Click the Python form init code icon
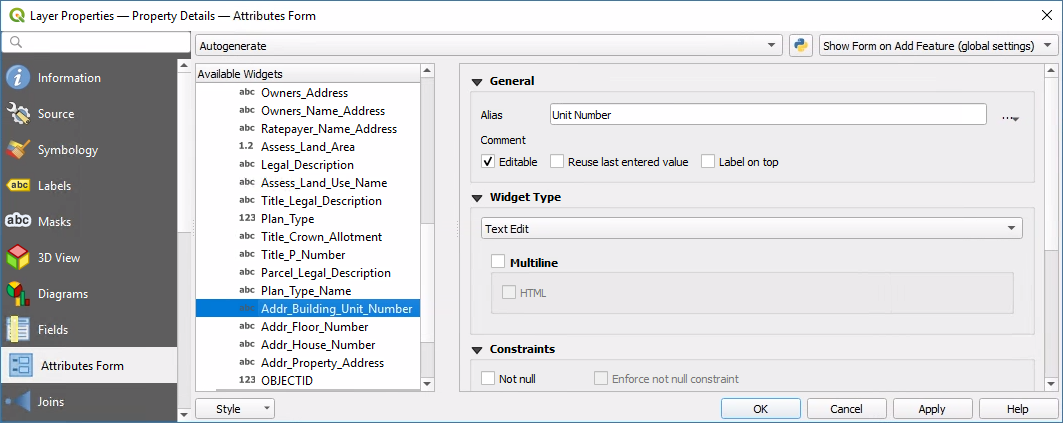This screenshot has height=423, width=1063. tap(800, 46)
